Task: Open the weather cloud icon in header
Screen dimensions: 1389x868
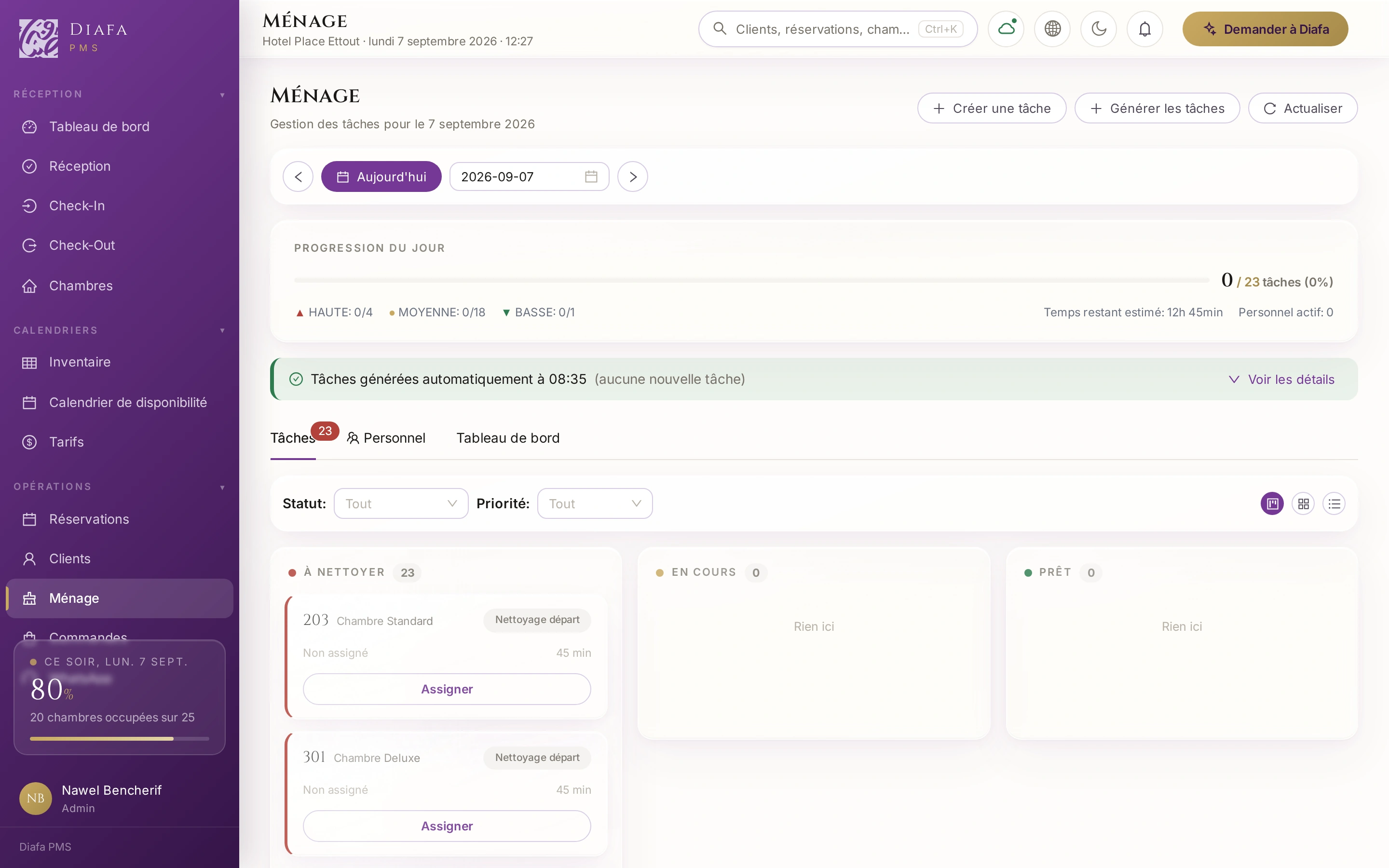Action: coord(1006,29)
